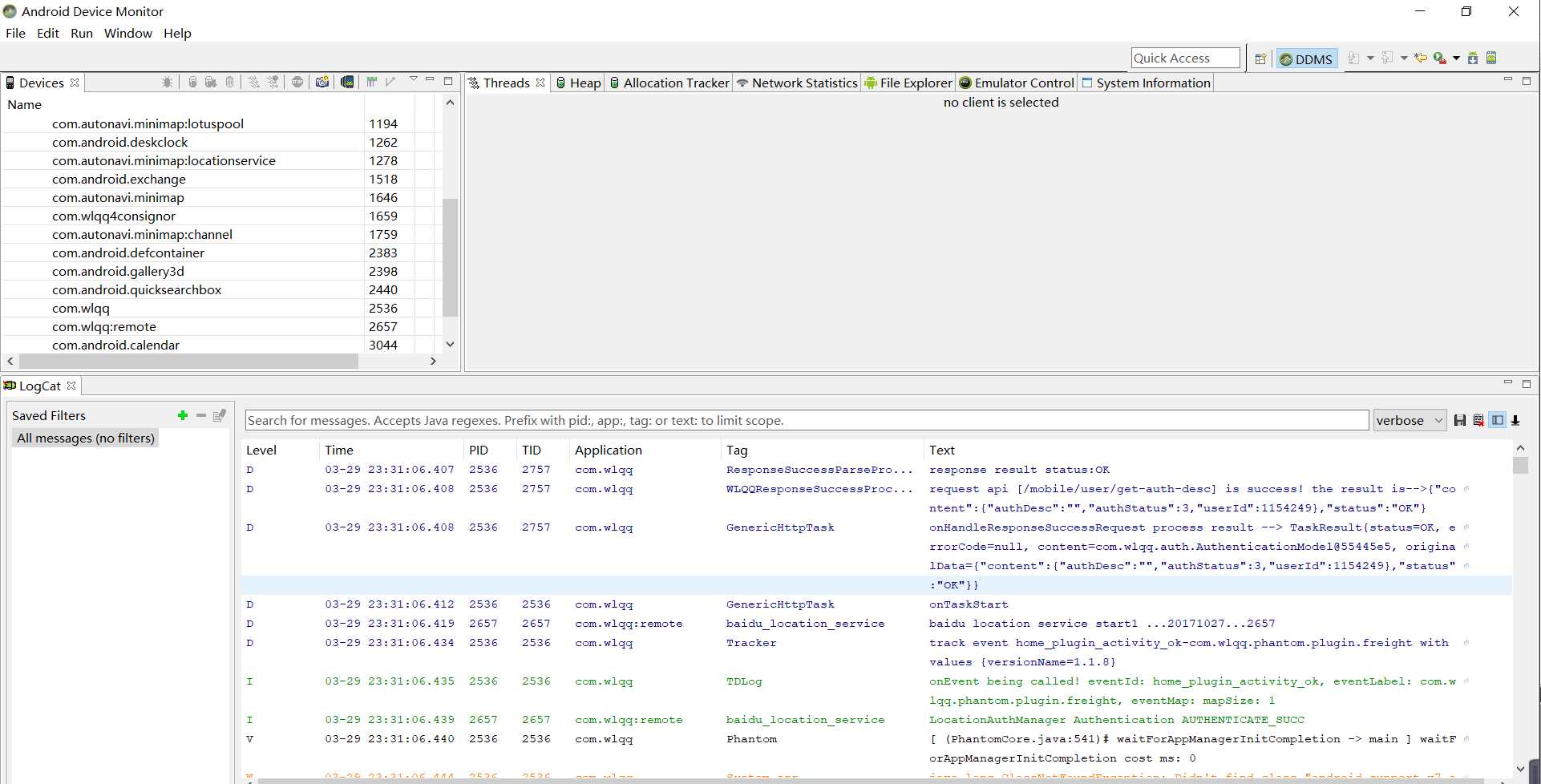
Task: Click the Android SDK Manager download icon
Action: tap(1473, 58)
